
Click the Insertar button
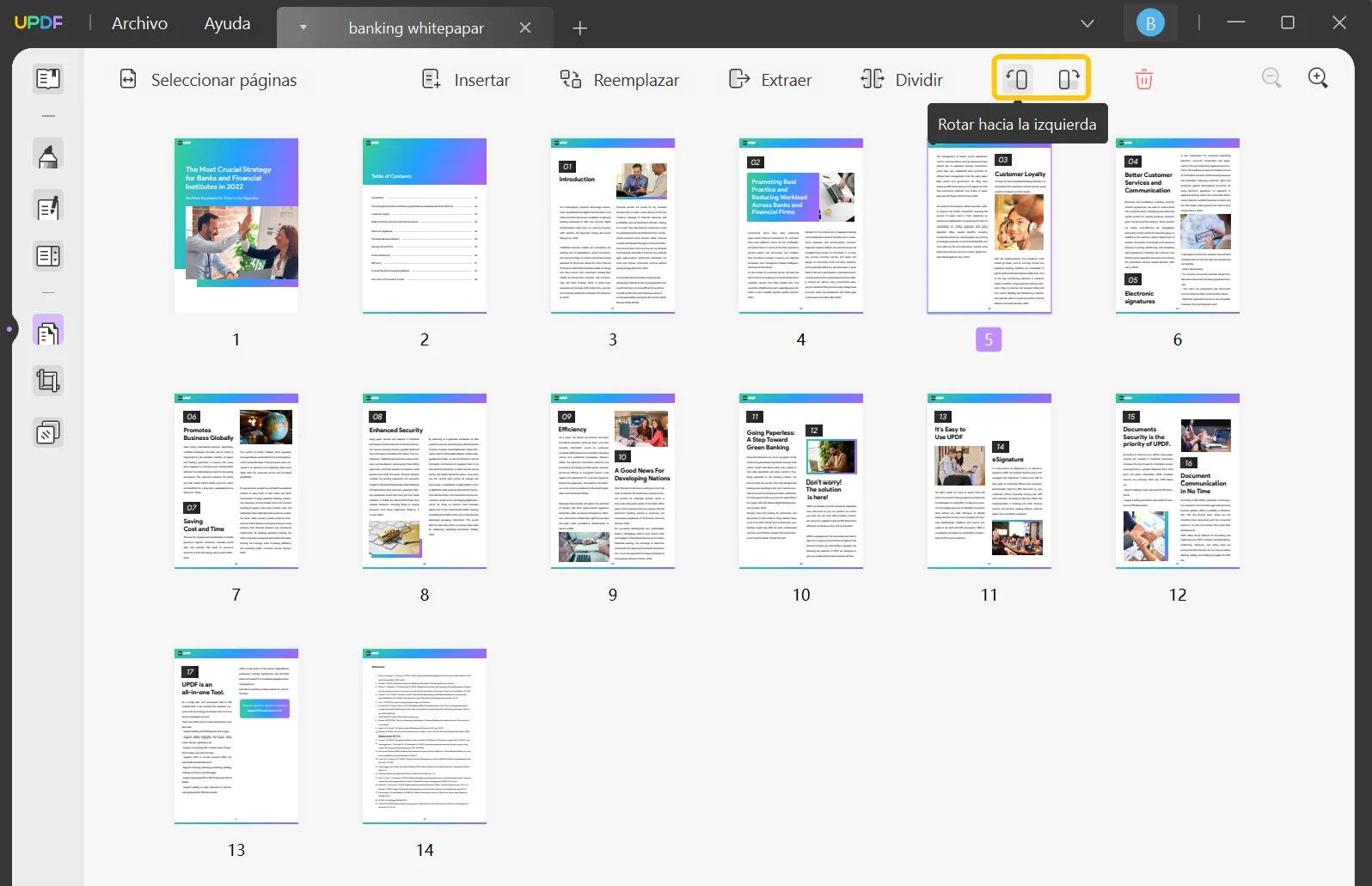click(x=466, y=80)
